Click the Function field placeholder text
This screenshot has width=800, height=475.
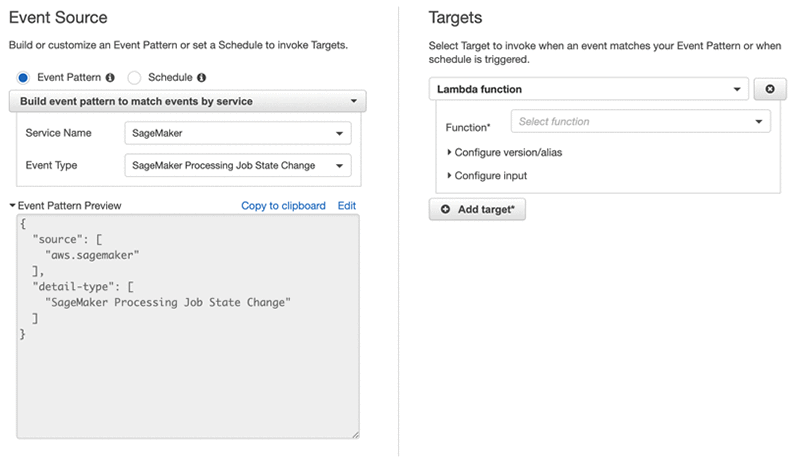coord(554,122)
